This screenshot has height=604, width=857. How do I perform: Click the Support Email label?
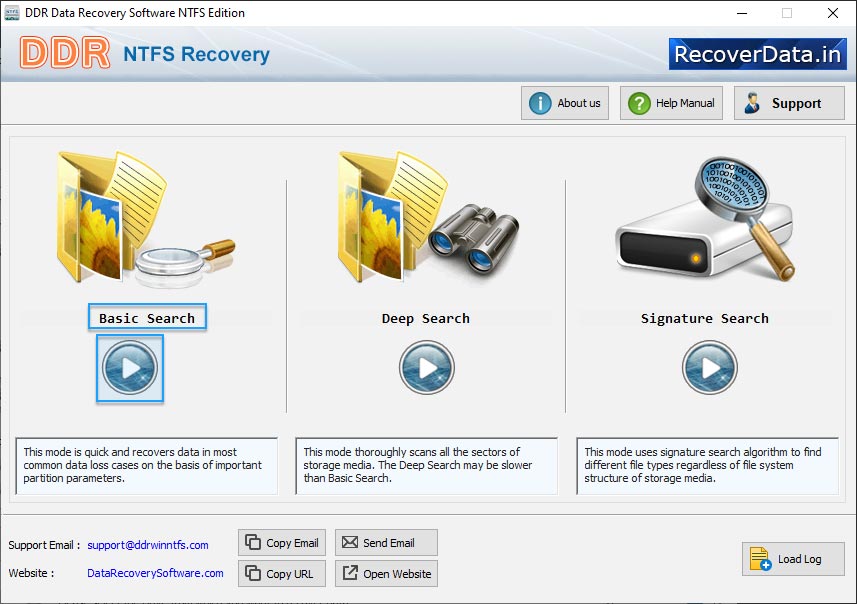click(x=44, y=545)
